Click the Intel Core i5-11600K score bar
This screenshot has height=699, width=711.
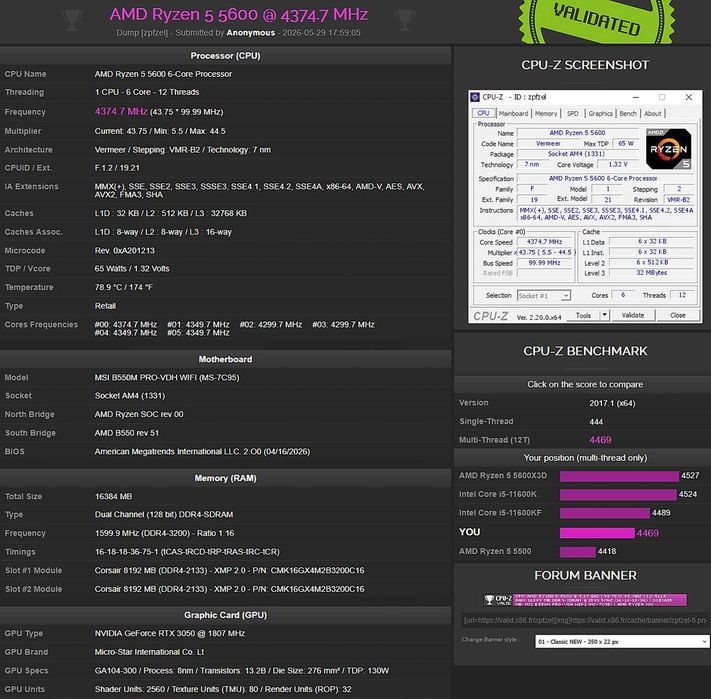(x=618, y=494)
